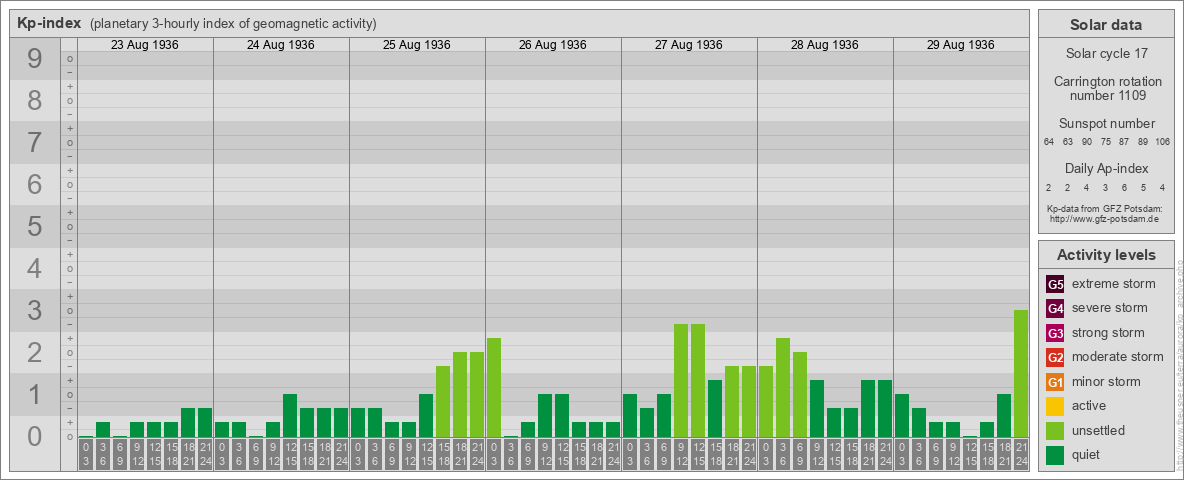Image resolution: width=1184 pixels, height=480 pixels.
Task: Click sunspot value 75
Action: 1105,142
